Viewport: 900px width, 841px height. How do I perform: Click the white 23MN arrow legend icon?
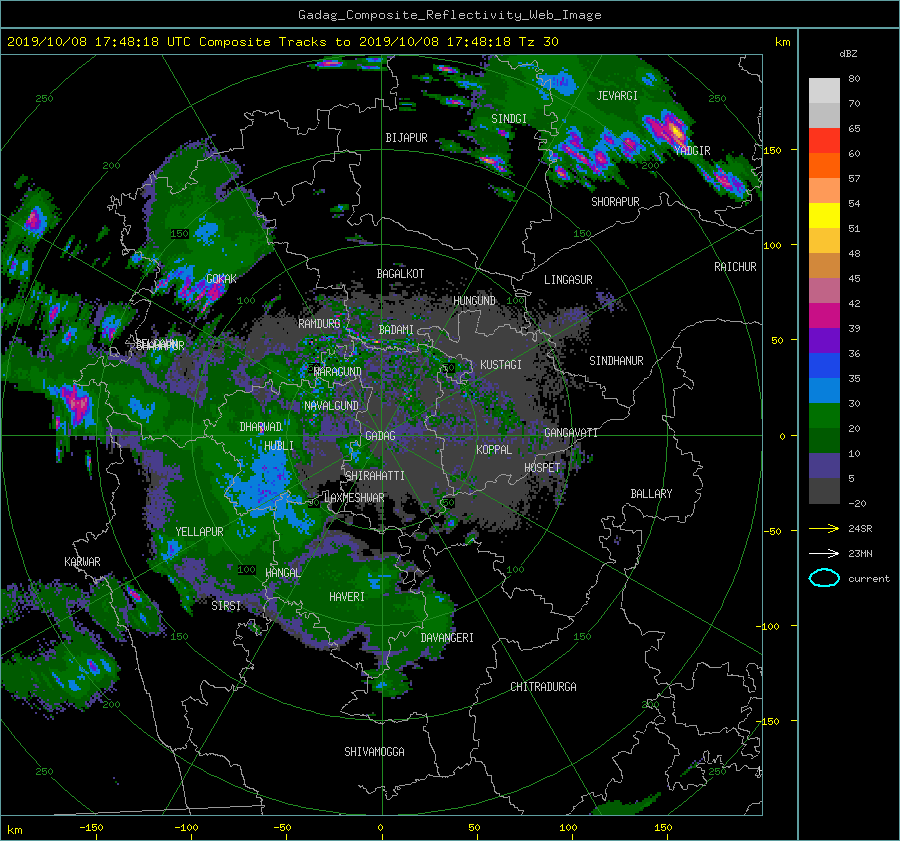(824, 553)
